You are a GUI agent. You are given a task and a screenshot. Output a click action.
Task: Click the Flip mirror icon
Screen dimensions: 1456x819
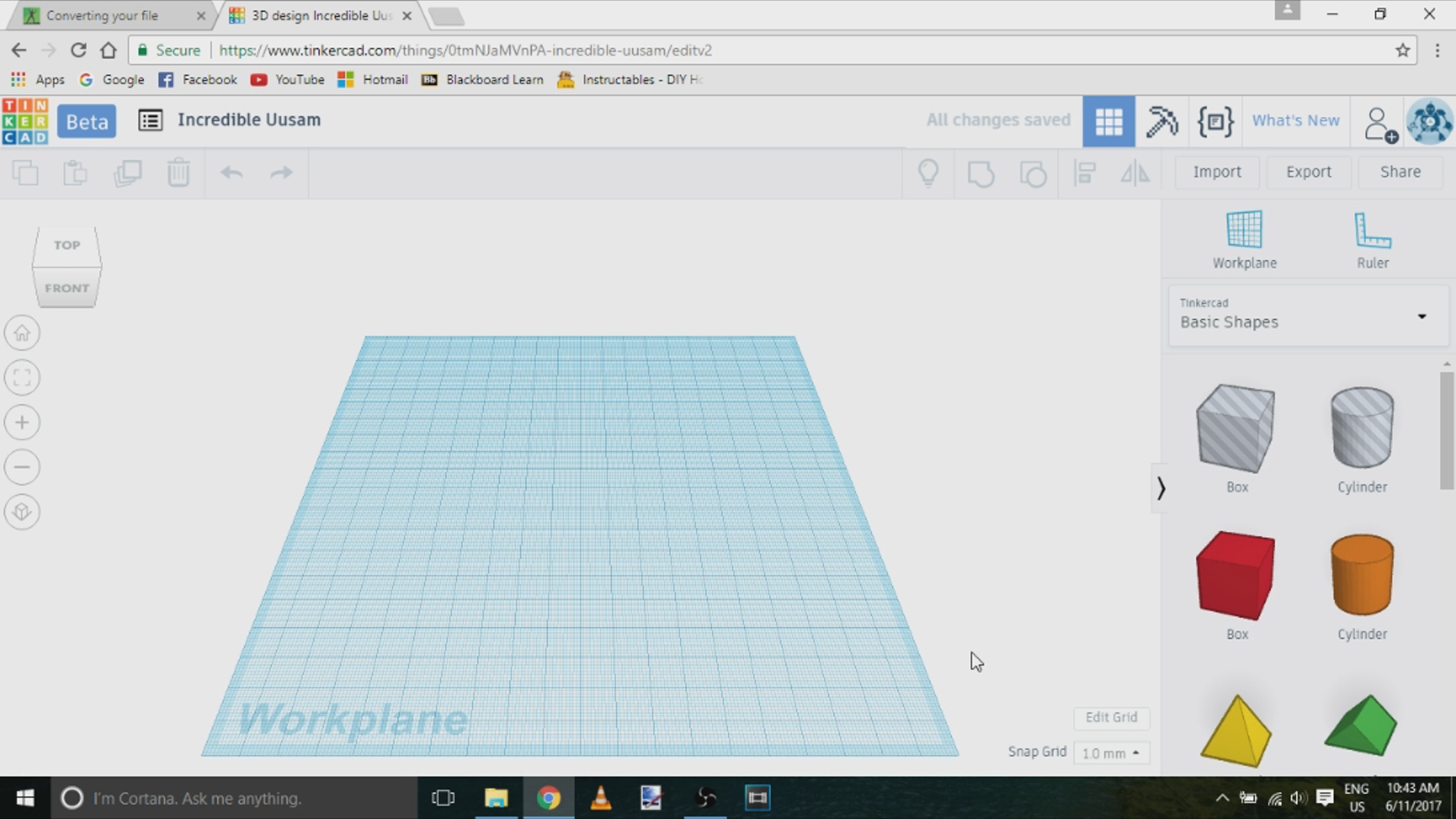coord(1135,173)
